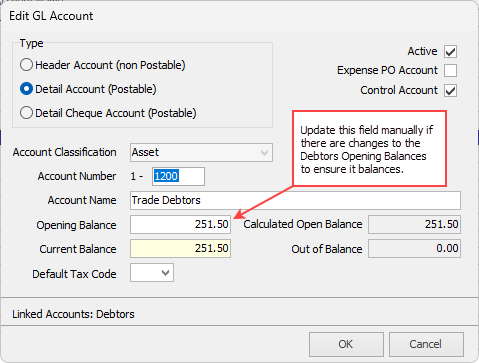The image size is (479, 363).
Task: Confirm changes with the OK button
Action: tap(346, 344)
